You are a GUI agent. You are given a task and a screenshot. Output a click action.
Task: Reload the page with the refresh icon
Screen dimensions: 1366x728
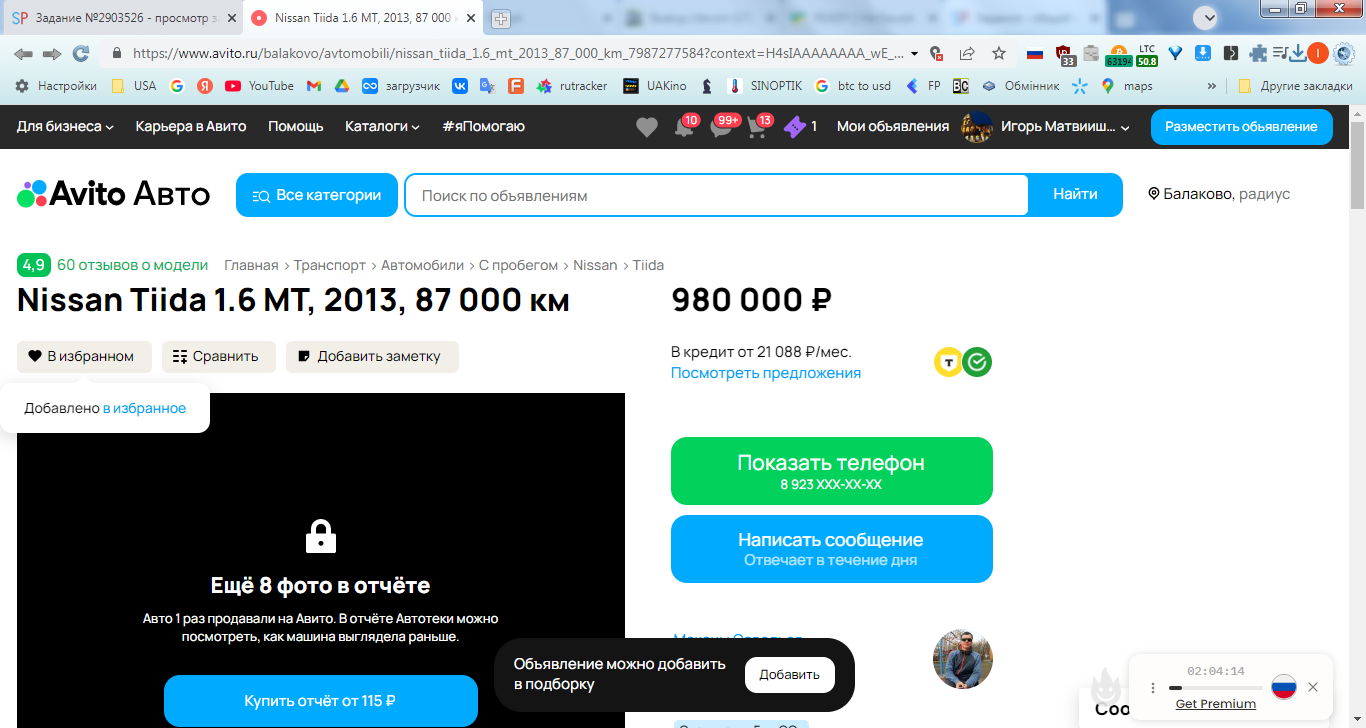coord(81,54)
